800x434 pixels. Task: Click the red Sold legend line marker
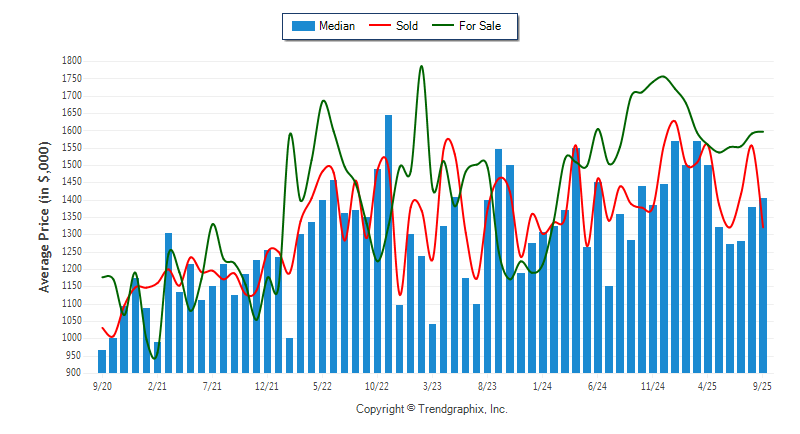coord(381,26)
